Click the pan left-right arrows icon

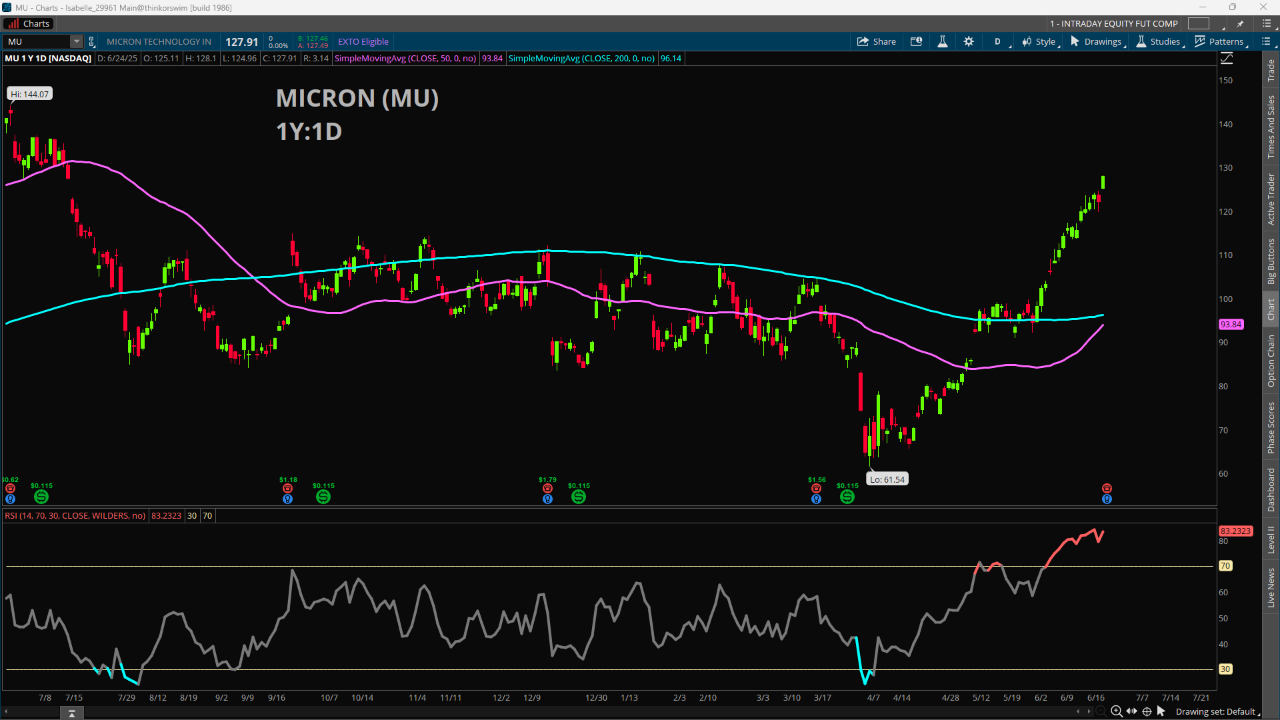(1131, 711)
